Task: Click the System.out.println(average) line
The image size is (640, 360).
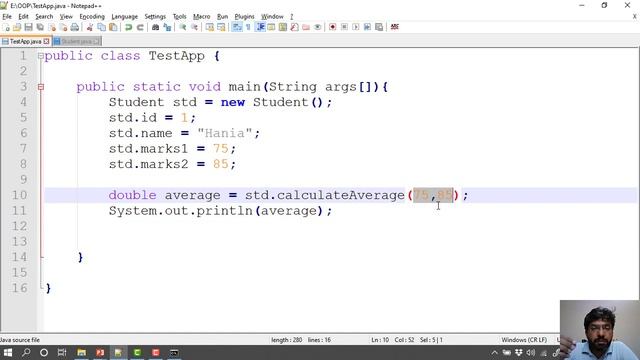Action: click(x=220, y=211)
